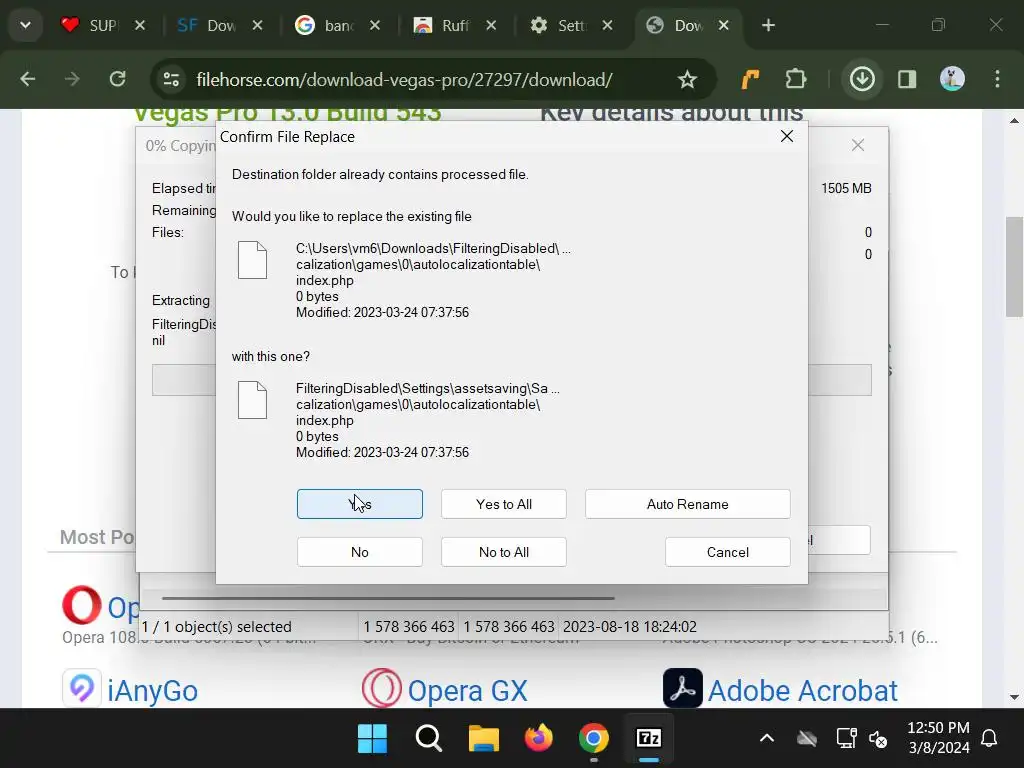The width and height of the screenshot is (1024, 768).
Task: Switch to Chrome via taskbar icon
Action: point(594,739)
